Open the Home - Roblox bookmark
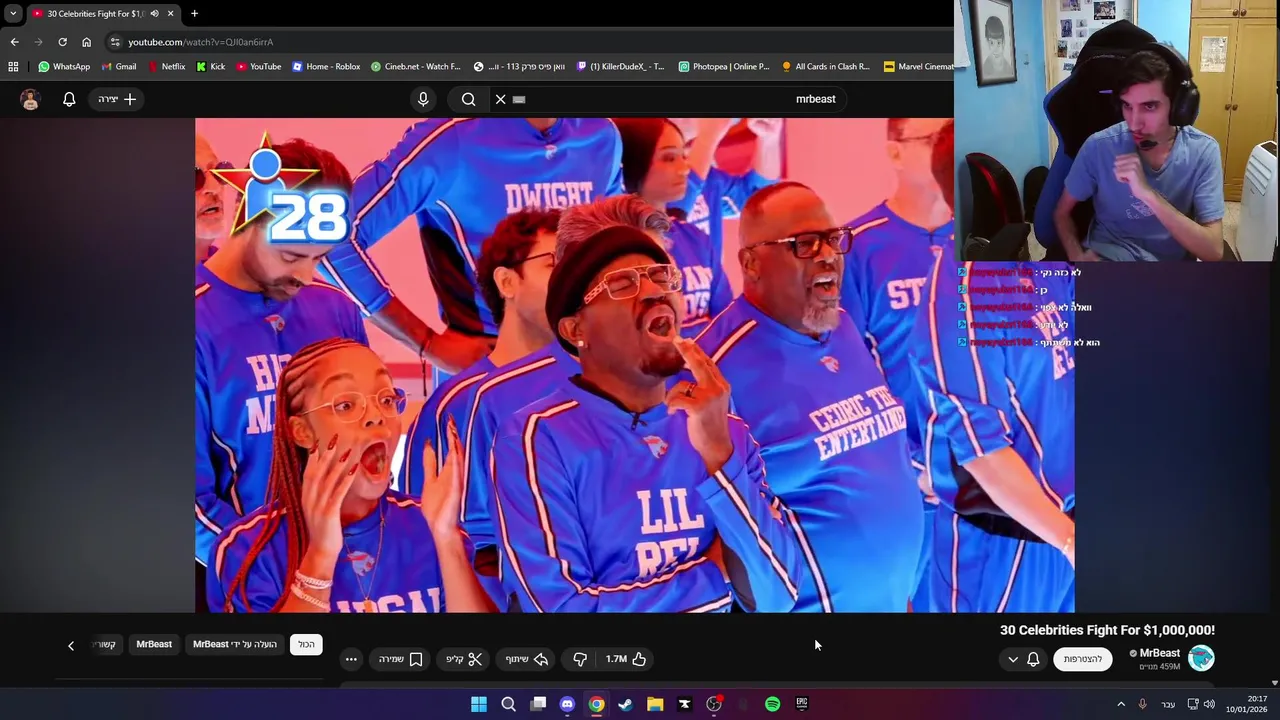The image size is (1280, 720). pyautogui.click(x=326, y=67)
